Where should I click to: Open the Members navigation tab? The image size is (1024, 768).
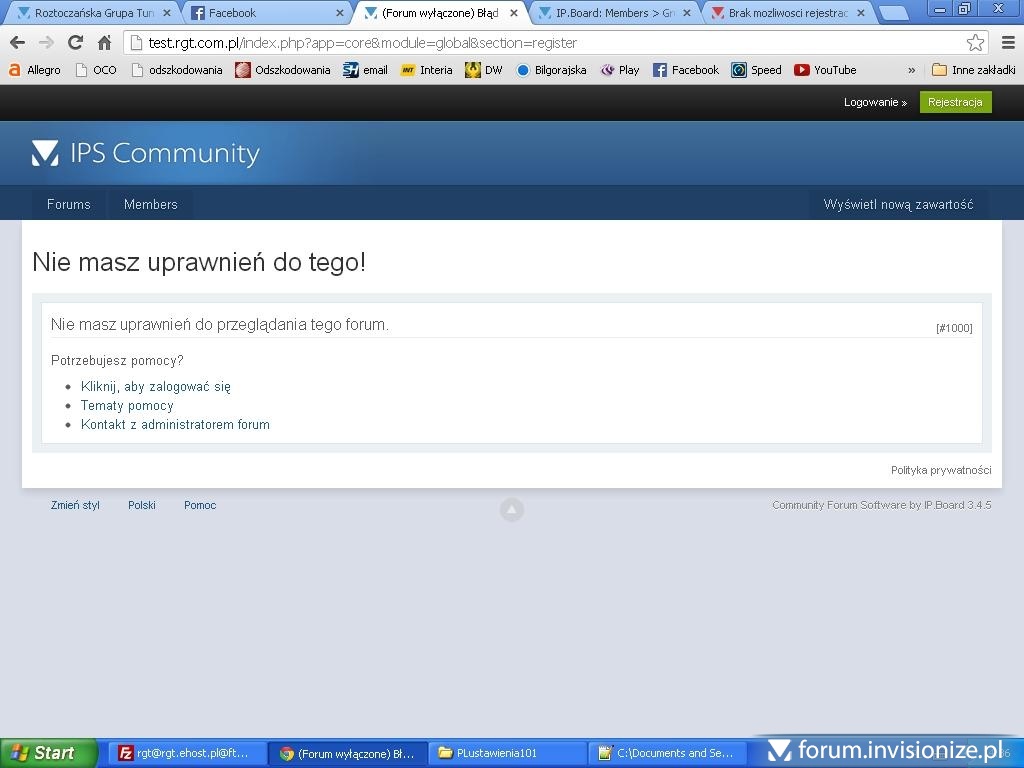click(x=150, y=204)
